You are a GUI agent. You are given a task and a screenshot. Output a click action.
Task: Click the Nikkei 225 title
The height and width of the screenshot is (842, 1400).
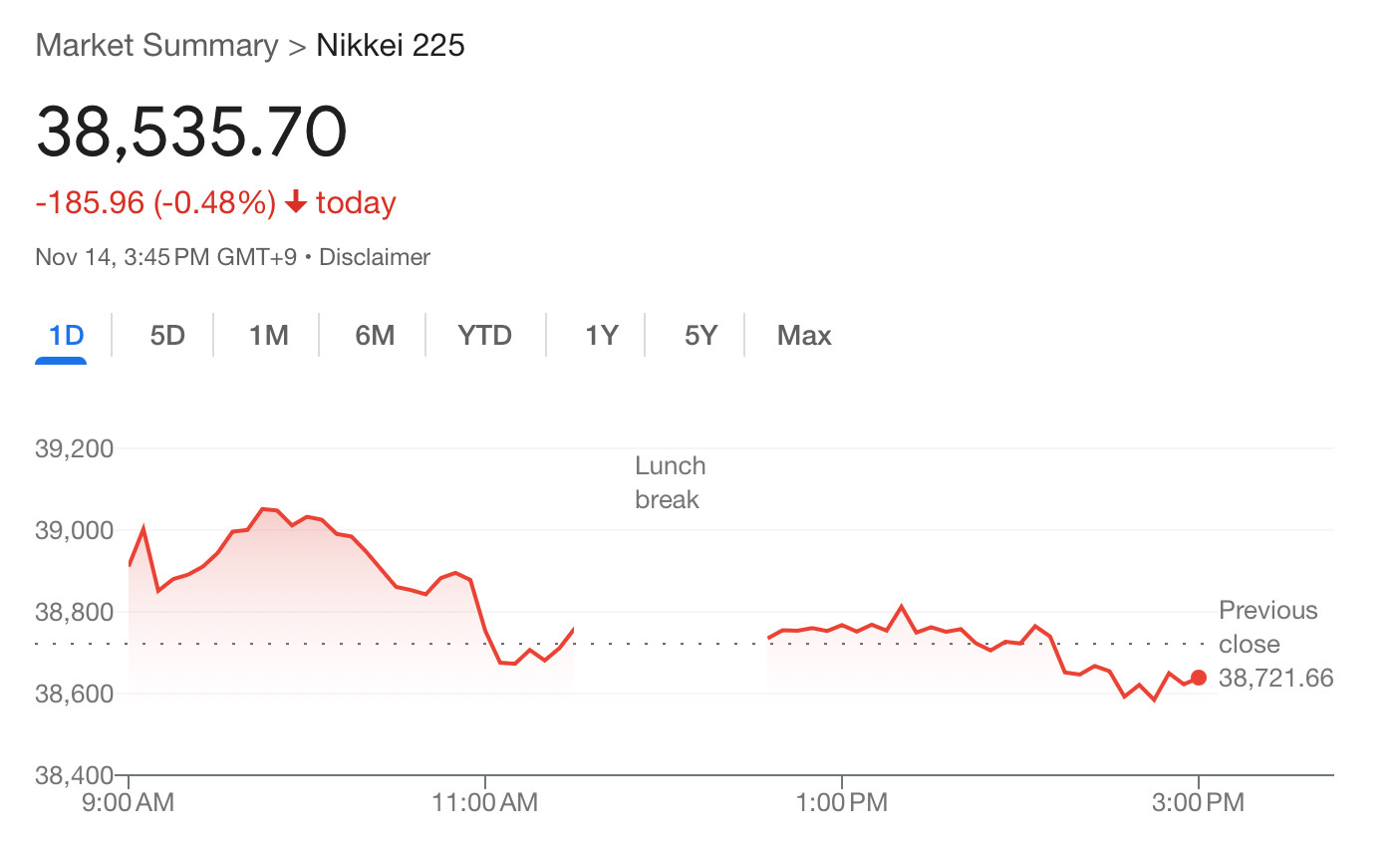pos(391,46)
